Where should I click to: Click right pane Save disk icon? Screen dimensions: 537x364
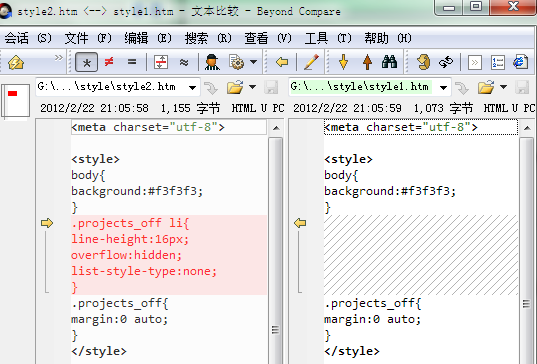point(522,87)
